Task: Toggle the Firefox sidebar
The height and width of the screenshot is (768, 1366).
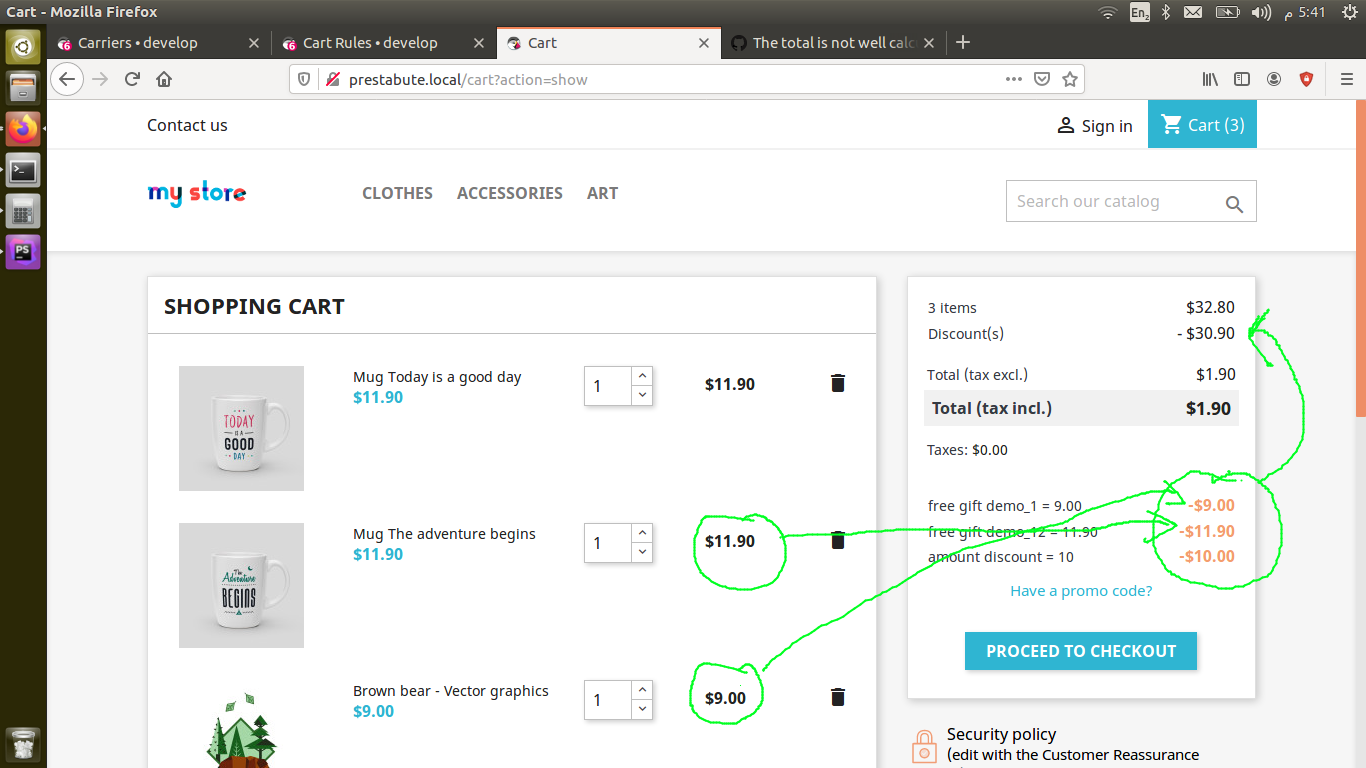Action: pyautogui.click(x=1242, y=79)
